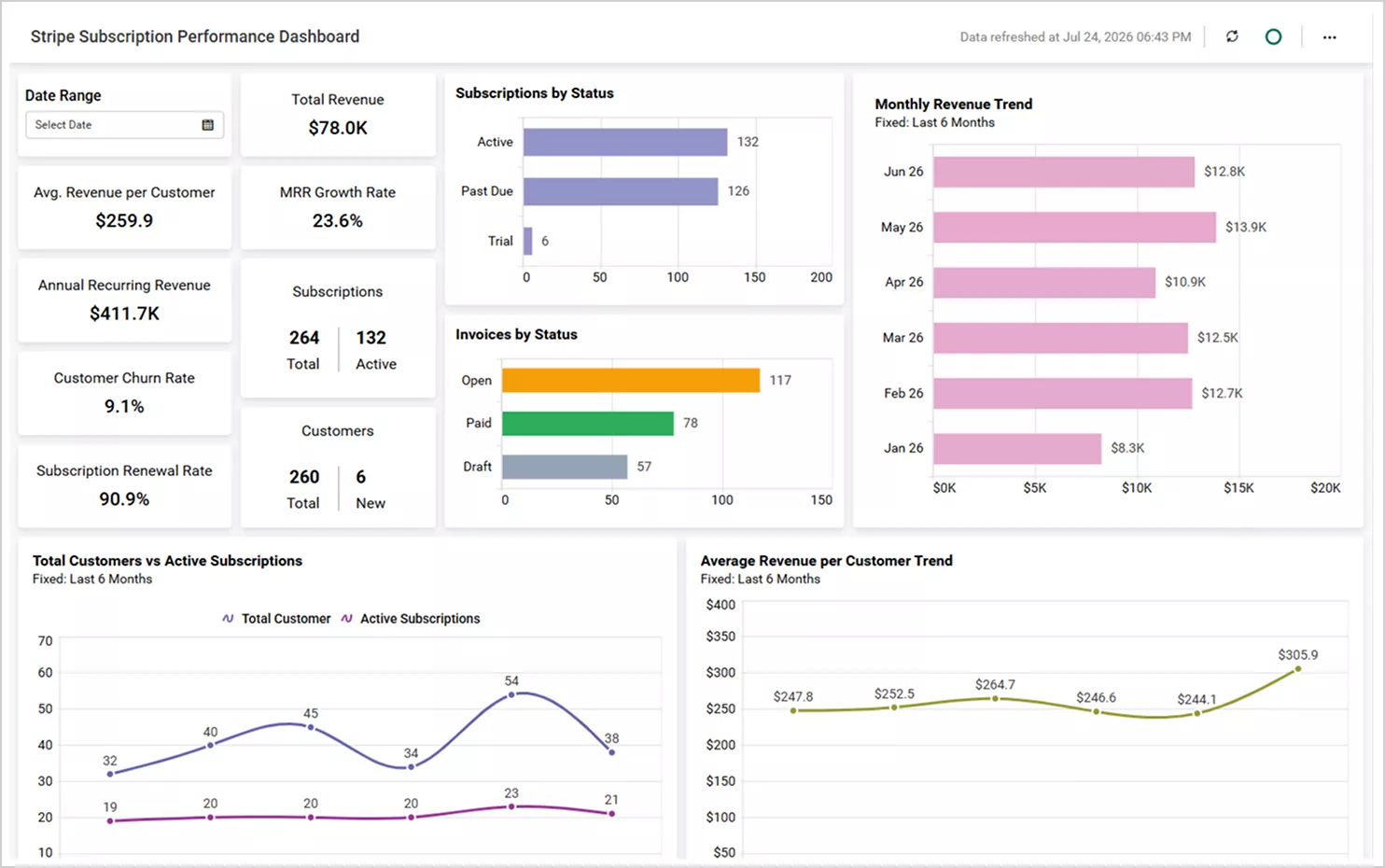This screenshot has height=868, width=1385.
Task: Click the Jun 26 revenue bar
Action: [1064, 172]
